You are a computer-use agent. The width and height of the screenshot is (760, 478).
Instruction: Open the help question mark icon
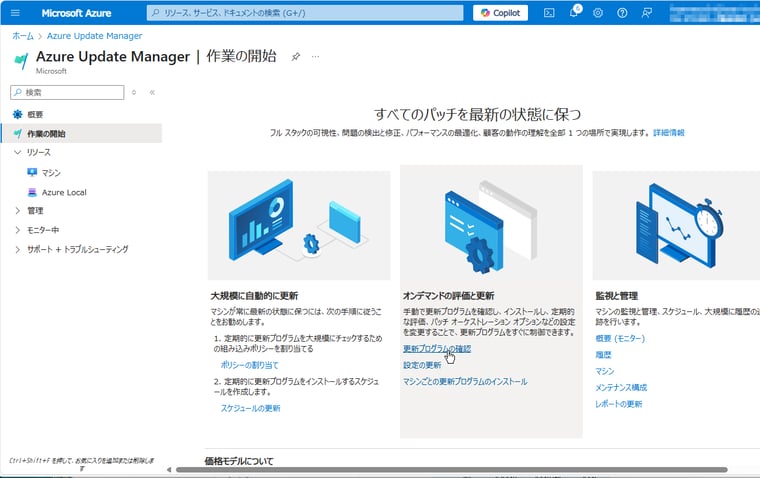point(622,13)
